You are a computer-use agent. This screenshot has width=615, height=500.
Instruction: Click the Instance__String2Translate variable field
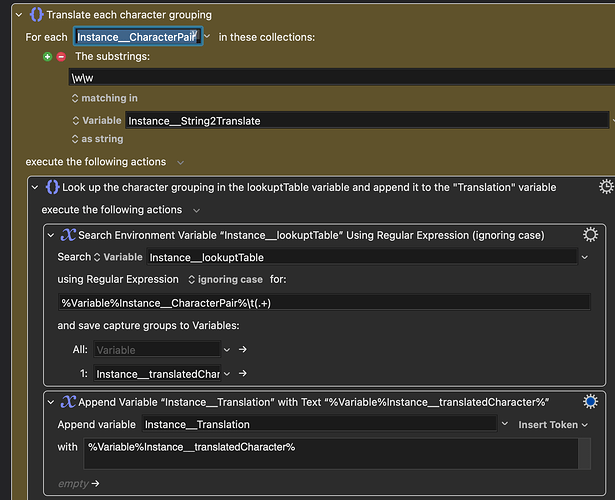367,120
